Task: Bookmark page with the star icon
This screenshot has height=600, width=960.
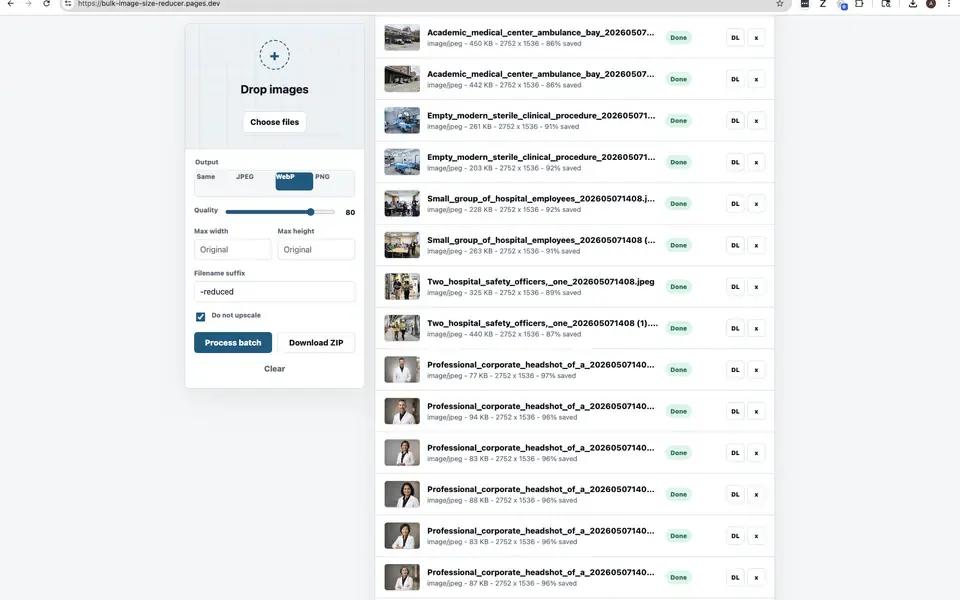Action: coord(779,4)
